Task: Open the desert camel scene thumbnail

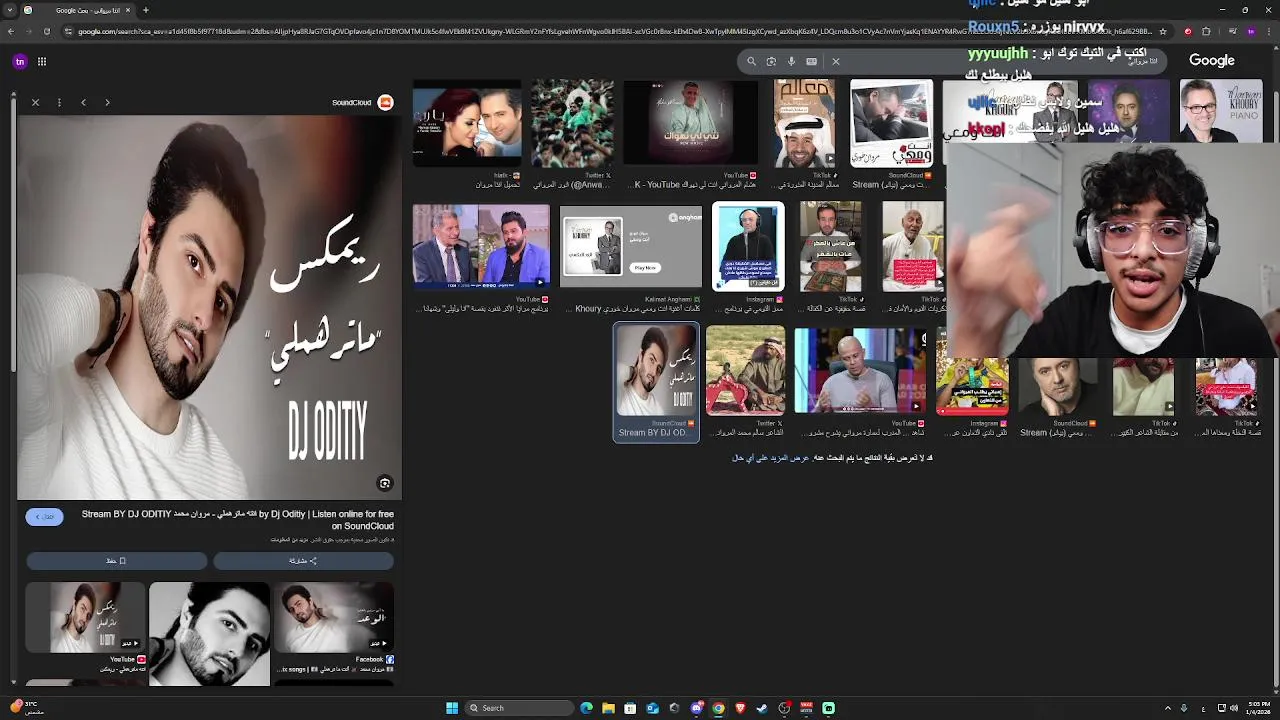Action: click(x=745, y=370)
